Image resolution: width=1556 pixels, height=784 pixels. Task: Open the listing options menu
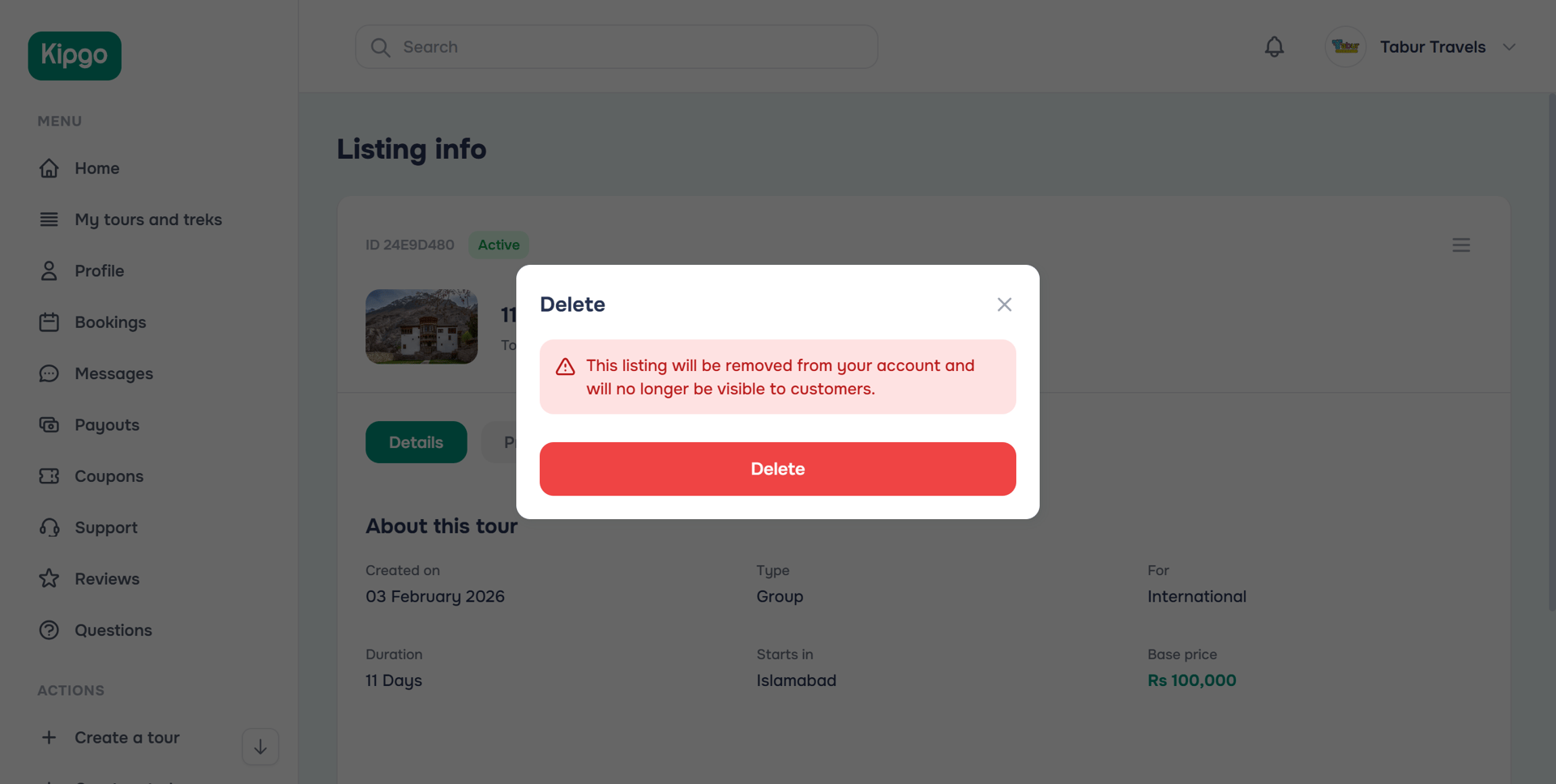point(1461,245)
